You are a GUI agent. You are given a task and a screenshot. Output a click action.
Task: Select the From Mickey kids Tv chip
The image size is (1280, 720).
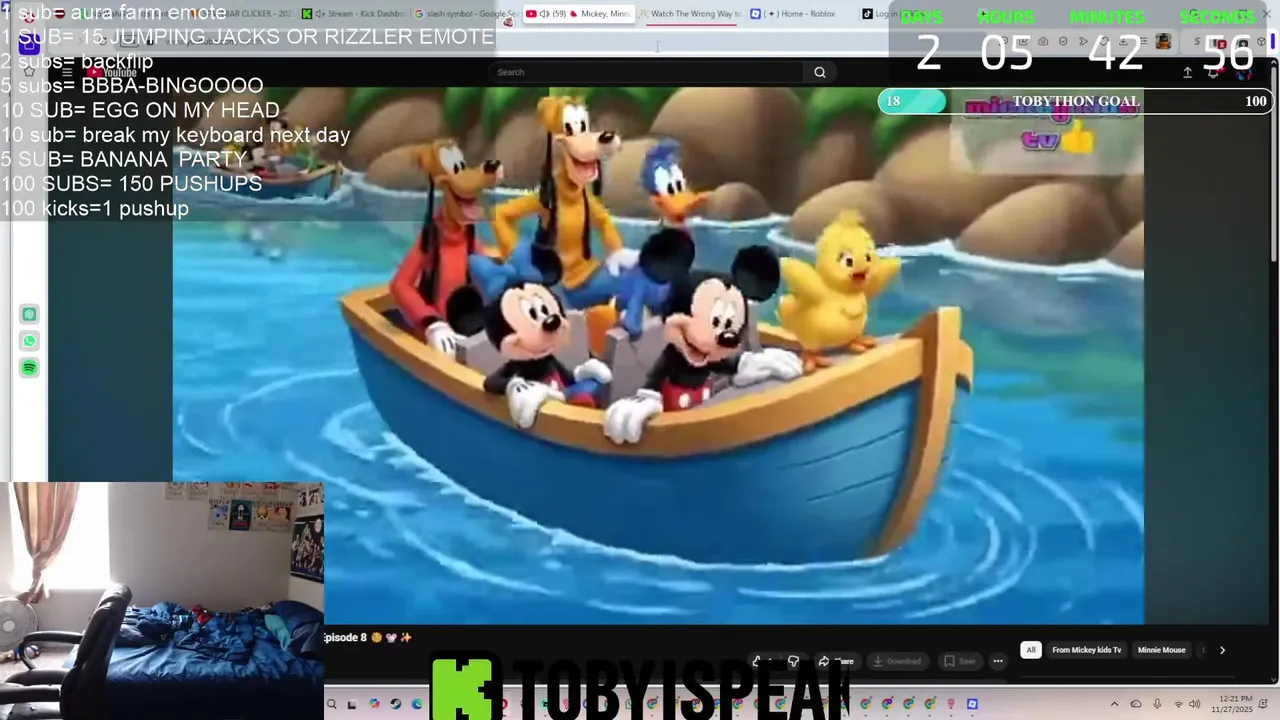coord(1087,650)
